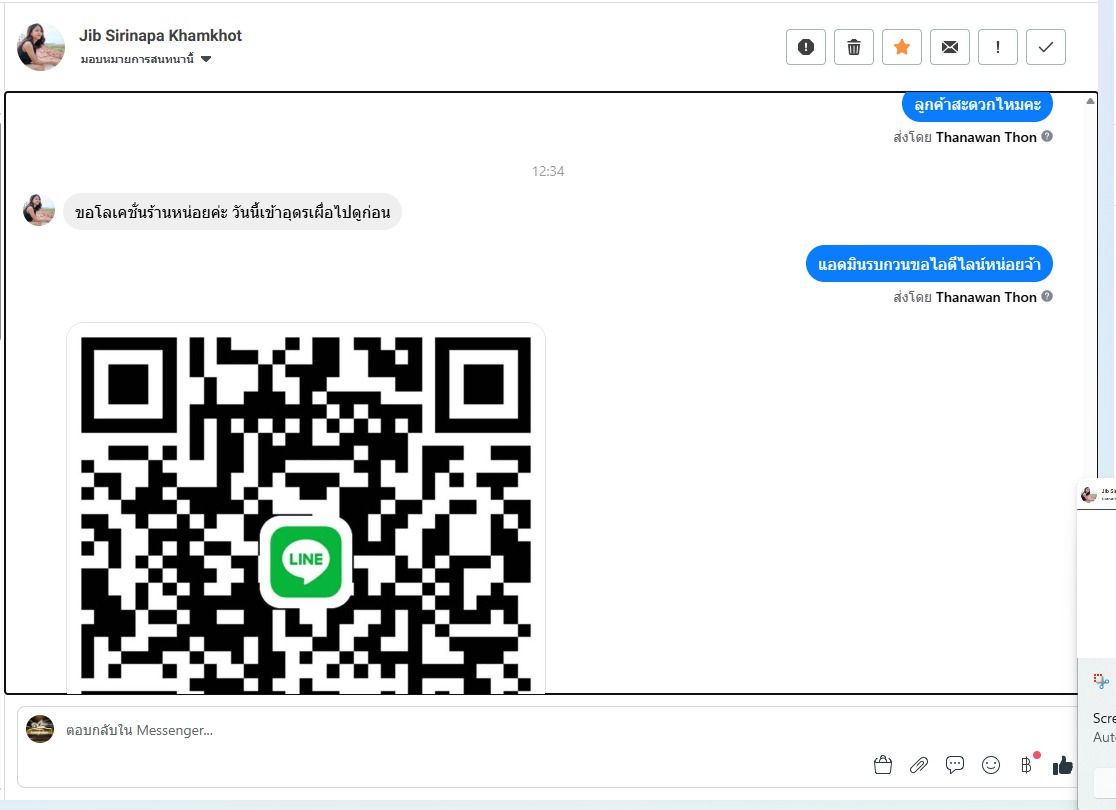
Task: Open saved replies speech bubble icon
Action: 954,765
